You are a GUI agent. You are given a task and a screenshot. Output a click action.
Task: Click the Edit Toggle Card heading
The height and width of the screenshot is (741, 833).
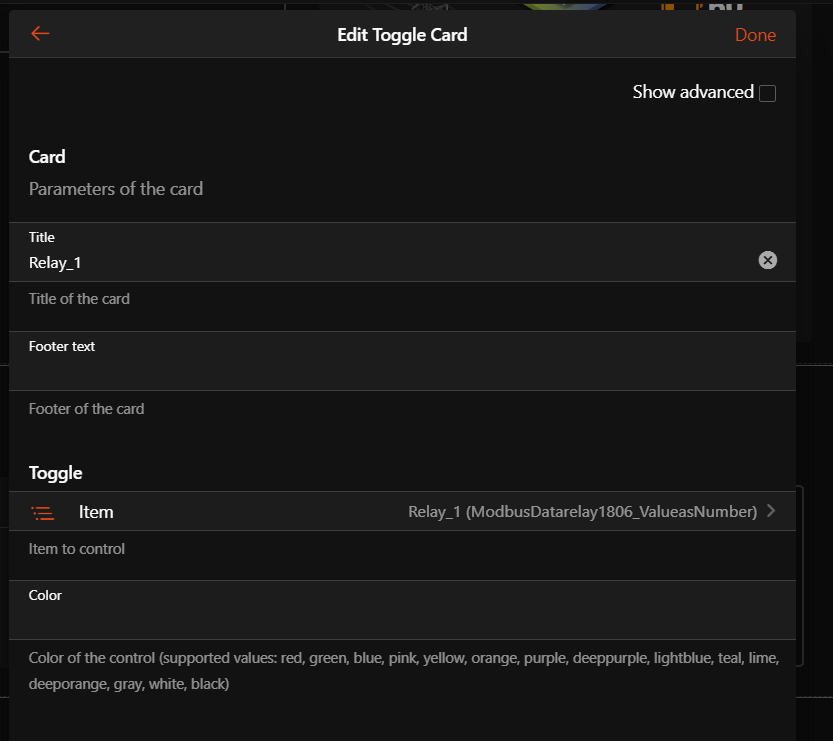[402, 35]
